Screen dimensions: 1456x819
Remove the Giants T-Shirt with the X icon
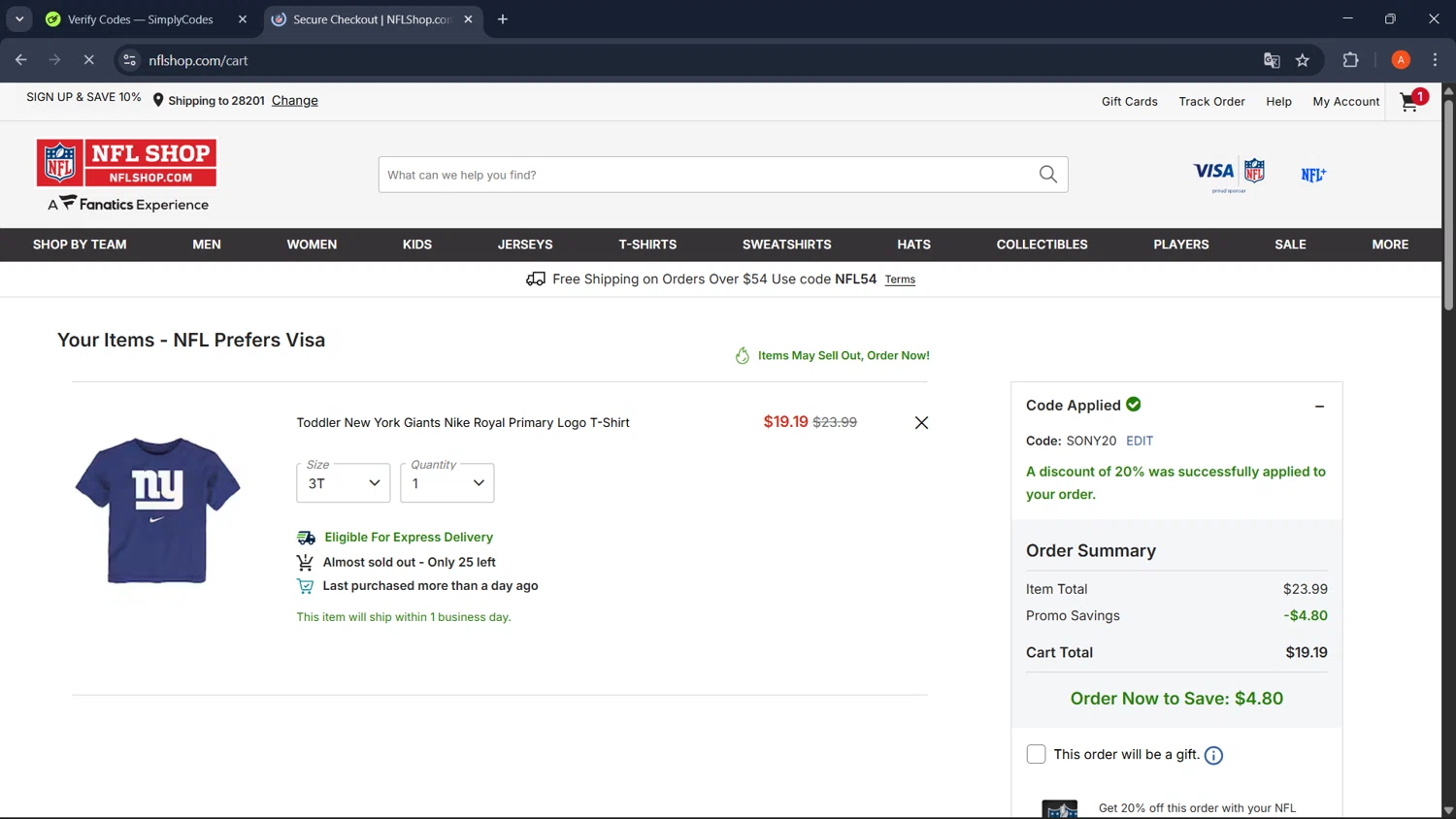(921, 423)
